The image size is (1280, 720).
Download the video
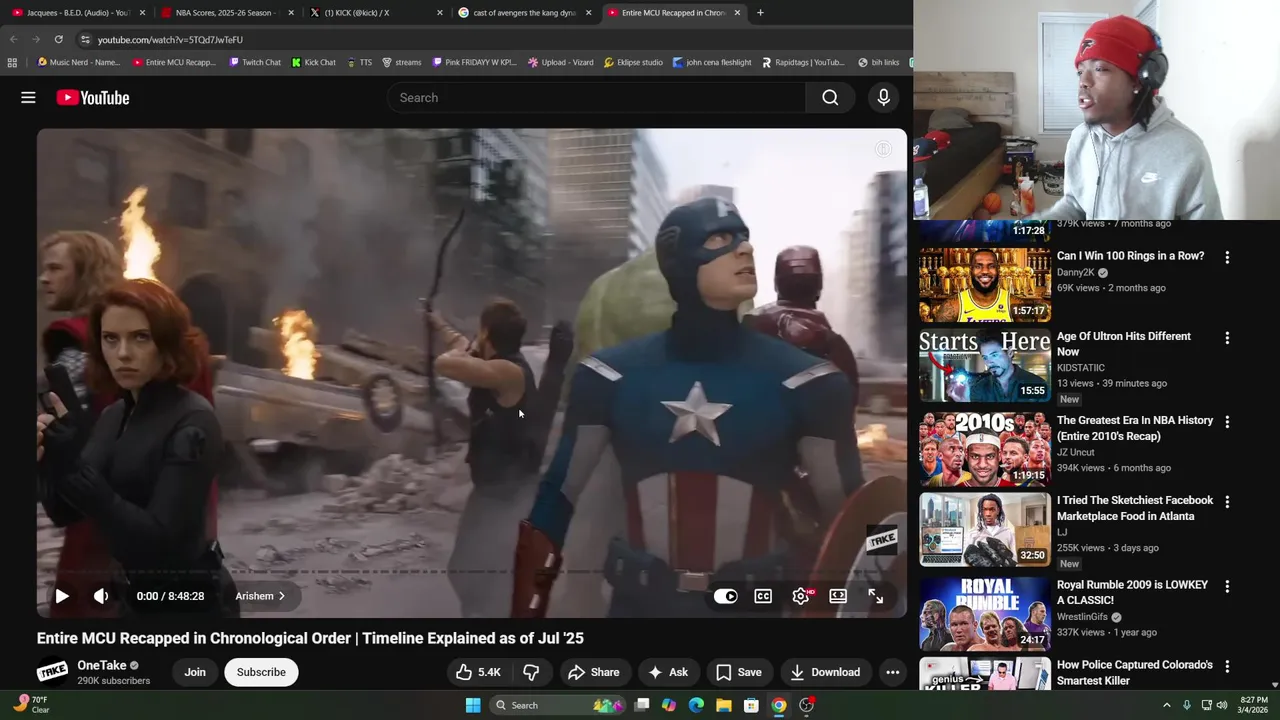(x=826, y=672)
